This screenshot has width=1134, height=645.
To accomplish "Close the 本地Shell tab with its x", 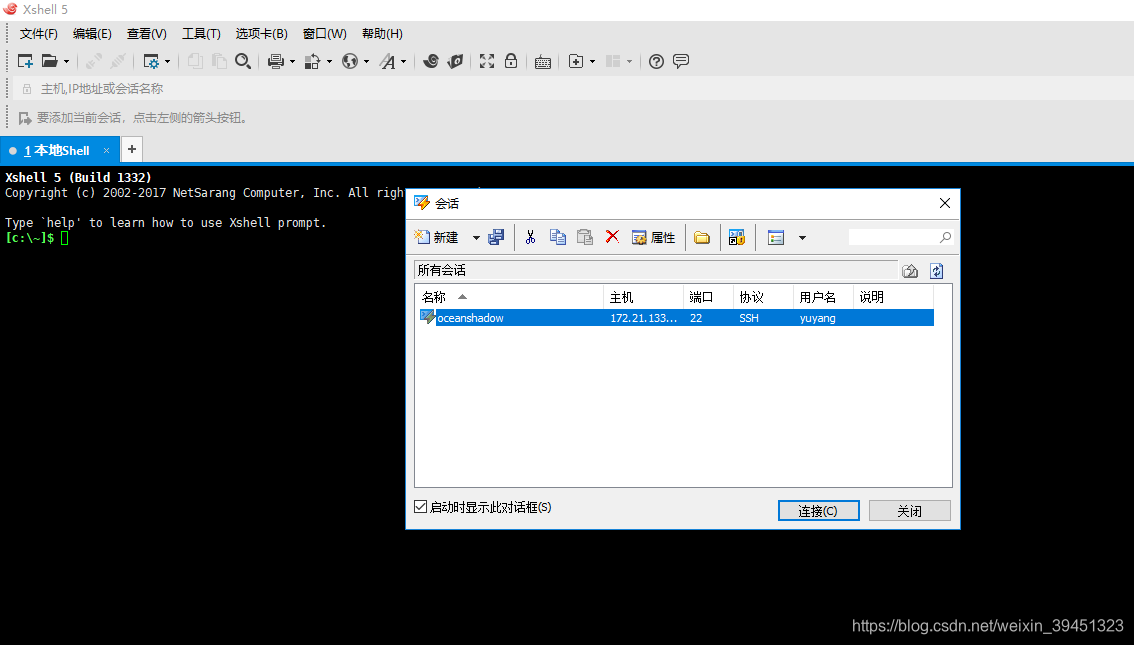I will [x=106, y=150].
